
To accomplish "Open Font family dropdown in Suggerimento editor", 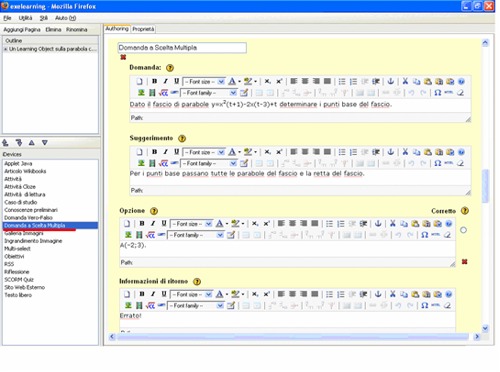I will 209,163.
